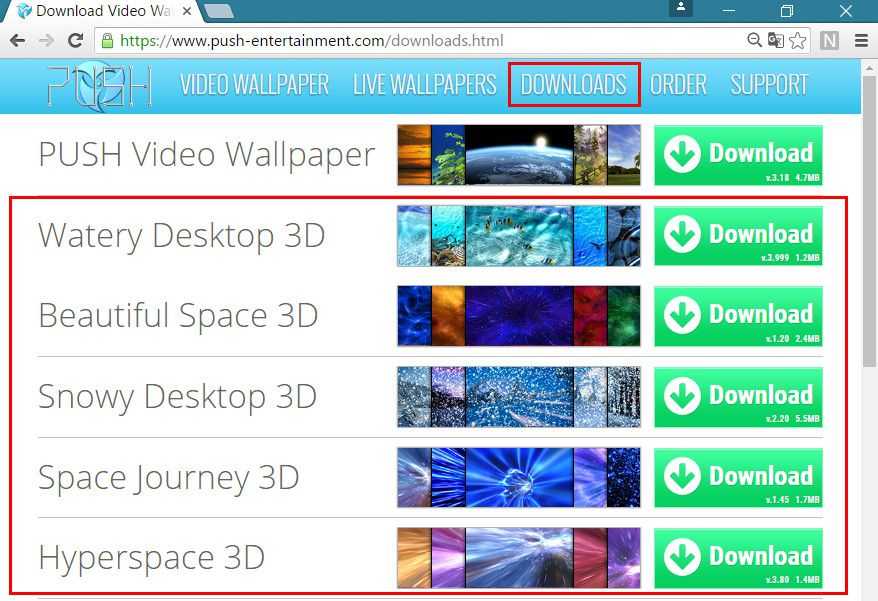Screen dimensions: 878x601
Task: Click the browser back arrow
Action: pos(17,41)
